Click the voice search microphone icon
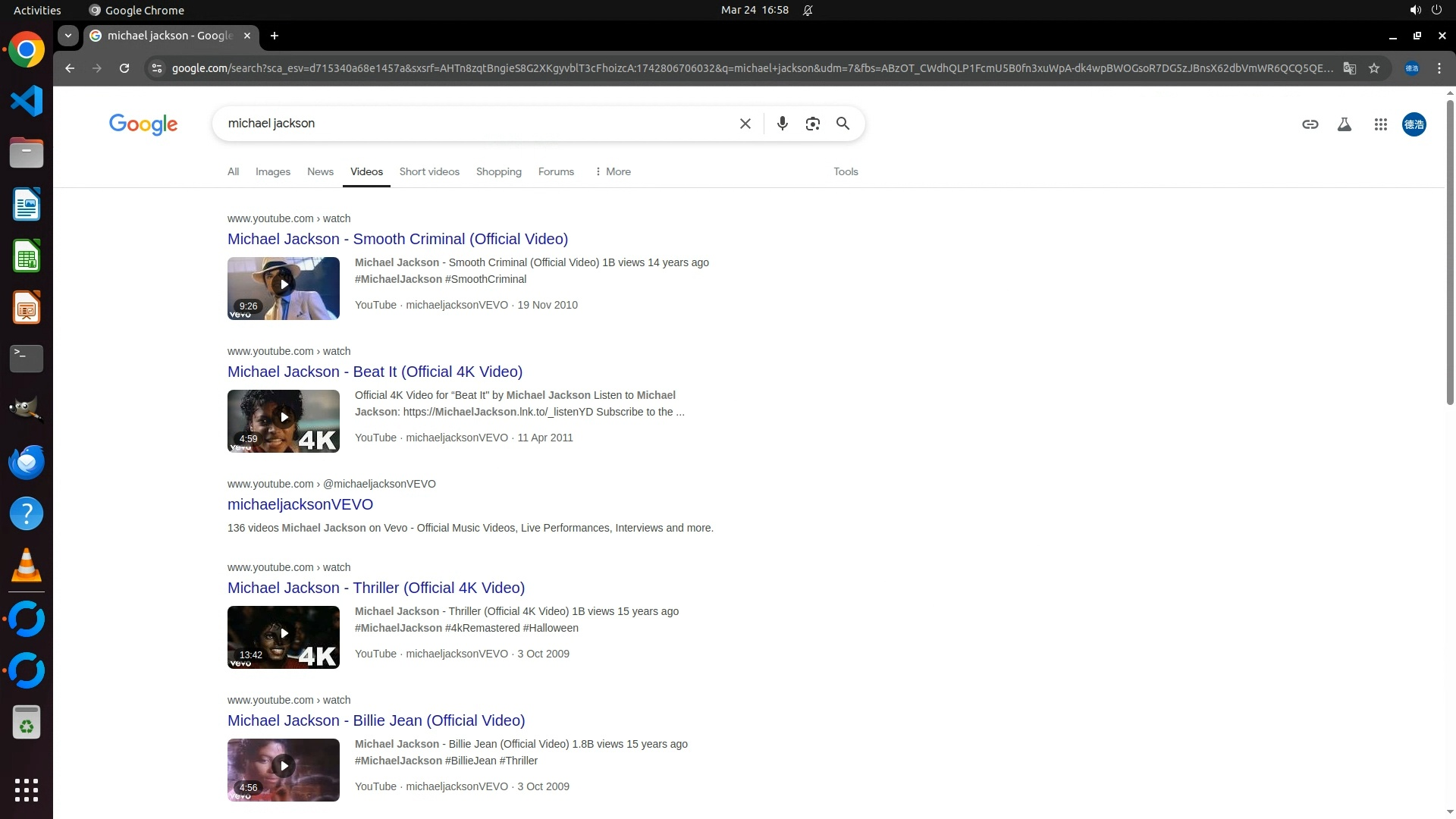Screen dimensions: 1456x819 tap(782, 124)
